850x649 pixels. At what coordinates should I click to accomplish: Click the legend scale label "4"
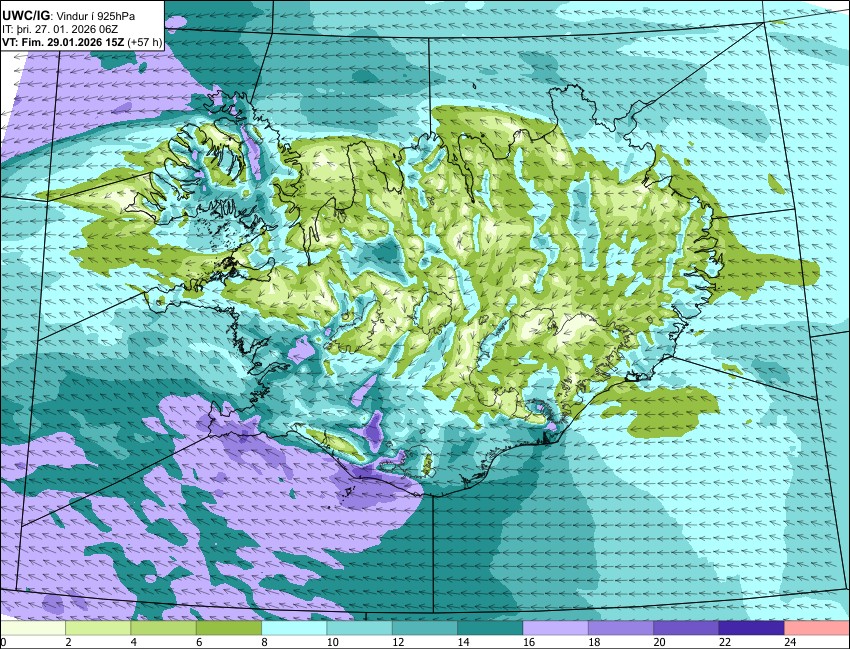134,642
